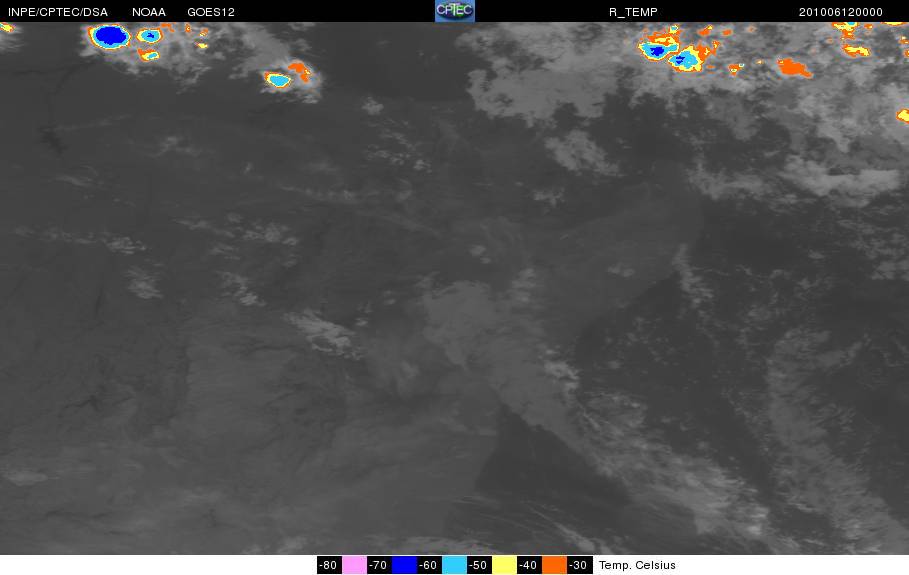
Task: Click the INPE/CPTEC/DSA header text
Action: (58, 12)
